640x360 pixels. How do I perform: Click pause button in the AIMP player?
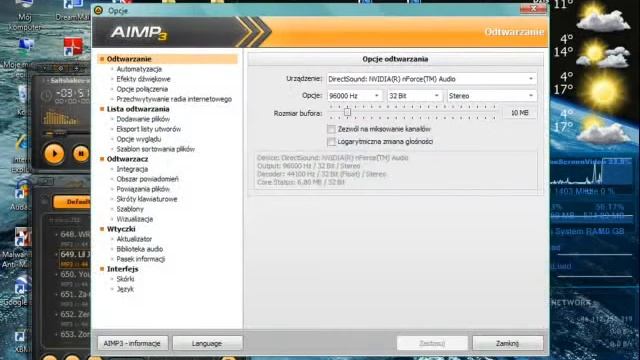81,154
